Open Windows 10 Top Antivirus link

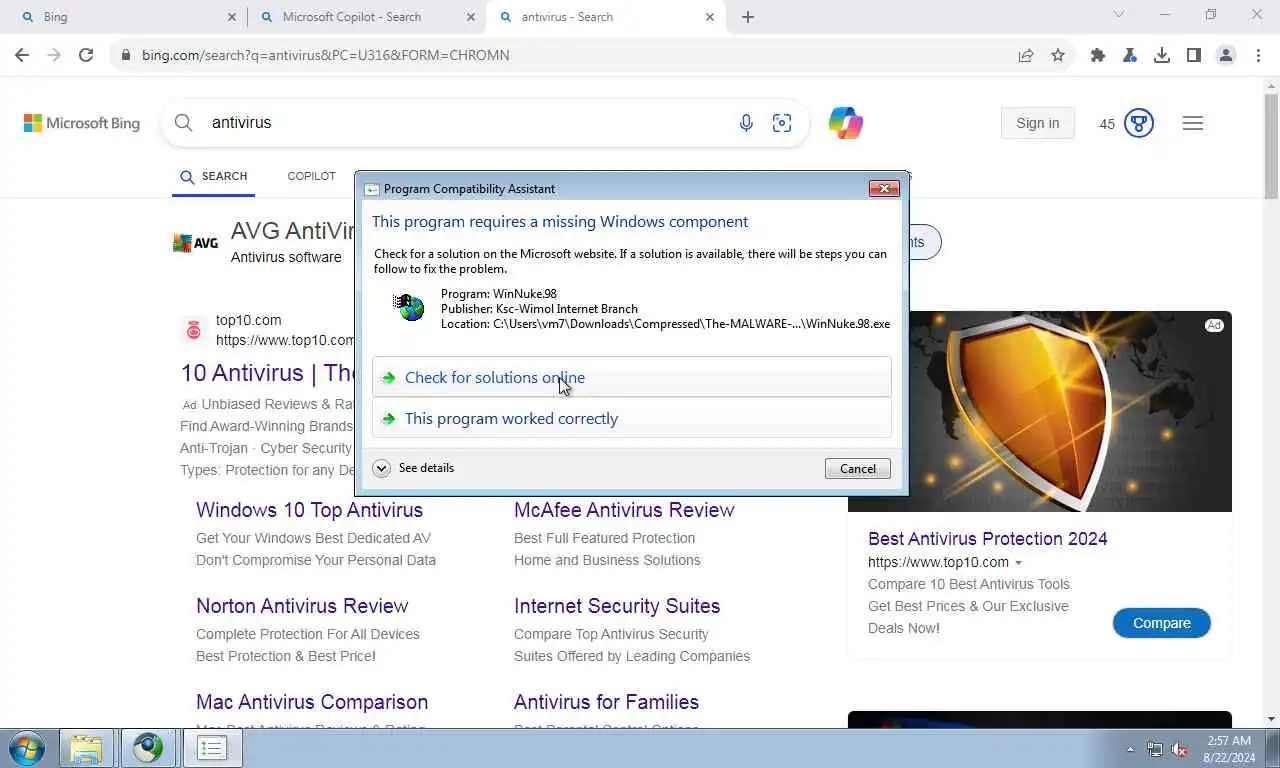click(x=309, y=510)
